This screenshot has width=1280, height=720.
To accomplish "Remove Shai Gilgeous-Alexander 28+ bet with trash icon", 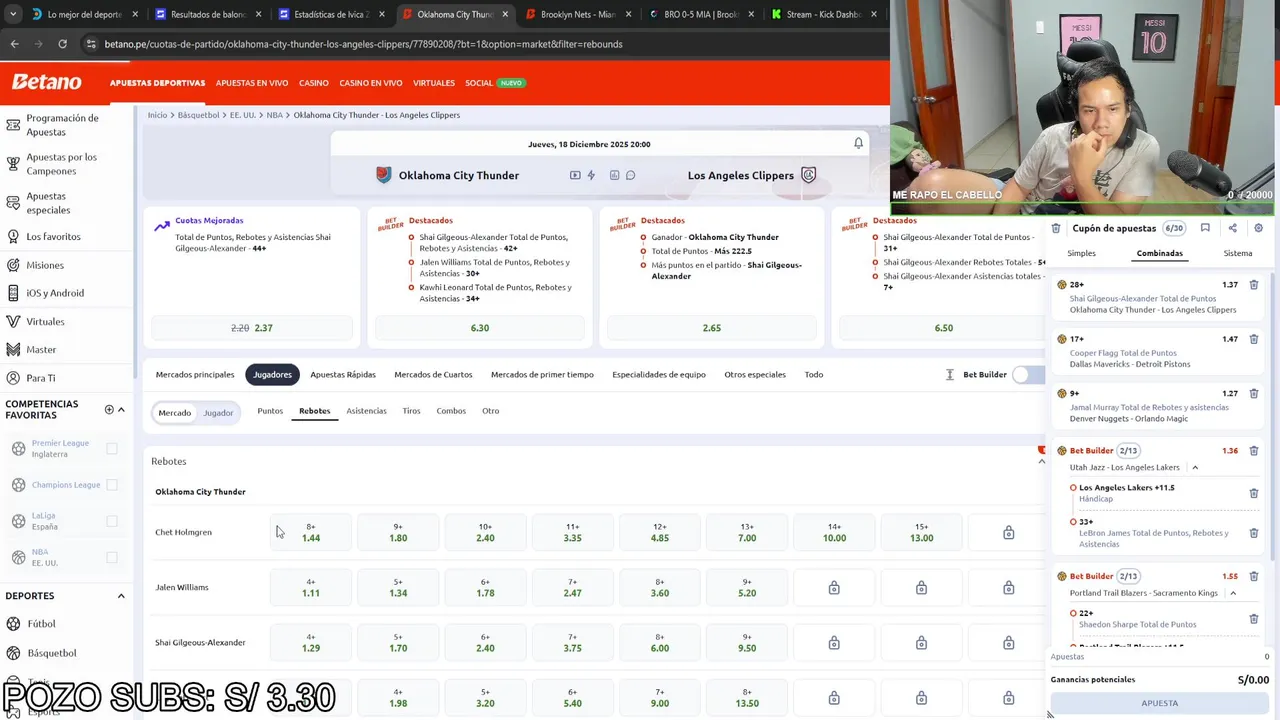I will tap(1254, 285).
